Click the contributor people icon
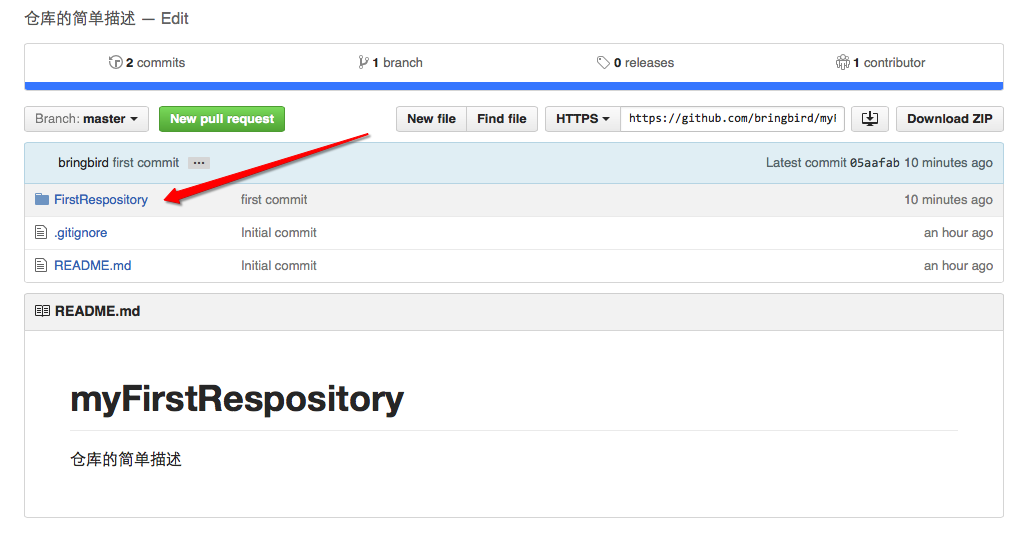 click(842, 62)
